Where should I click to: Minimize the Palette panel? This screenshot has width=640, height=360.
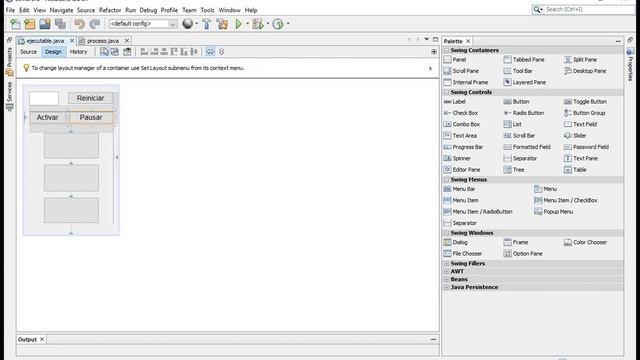pos(618,41)
